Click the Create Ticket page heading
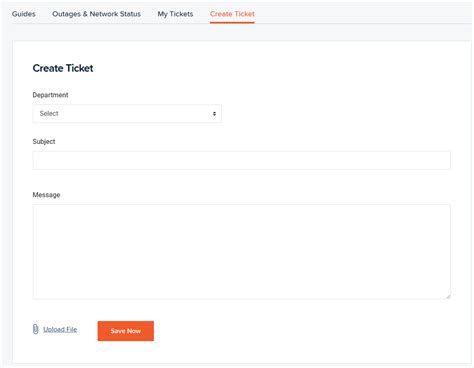This screenshot has height=368, width=474. 63,68
